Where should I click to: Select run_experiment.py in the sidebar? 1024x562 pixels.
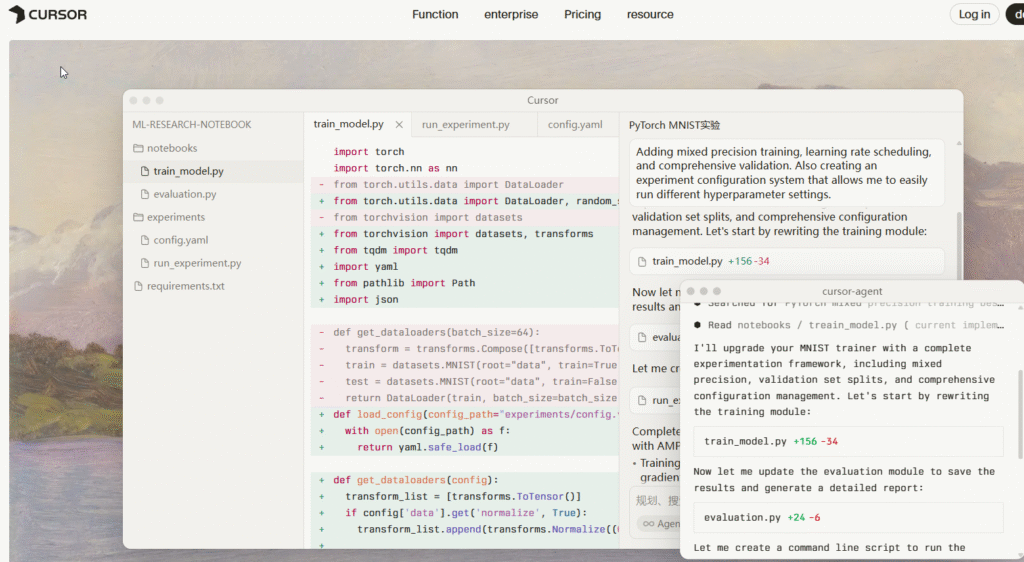(x=196, y=263)
